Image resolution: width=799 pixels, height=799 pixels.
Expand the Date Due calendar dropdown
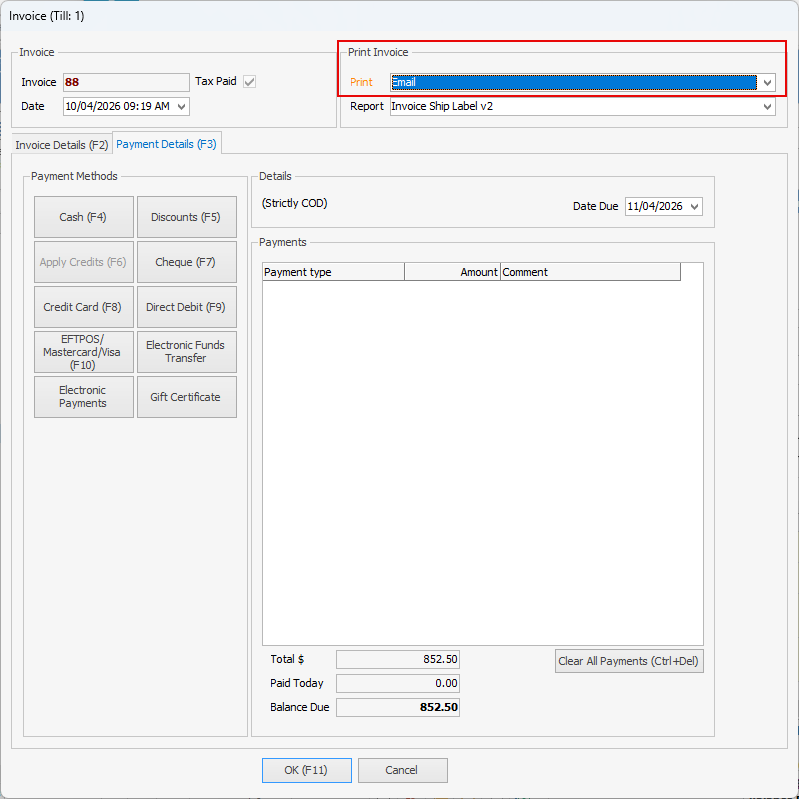pyautogui.click(x=694, y=206)
